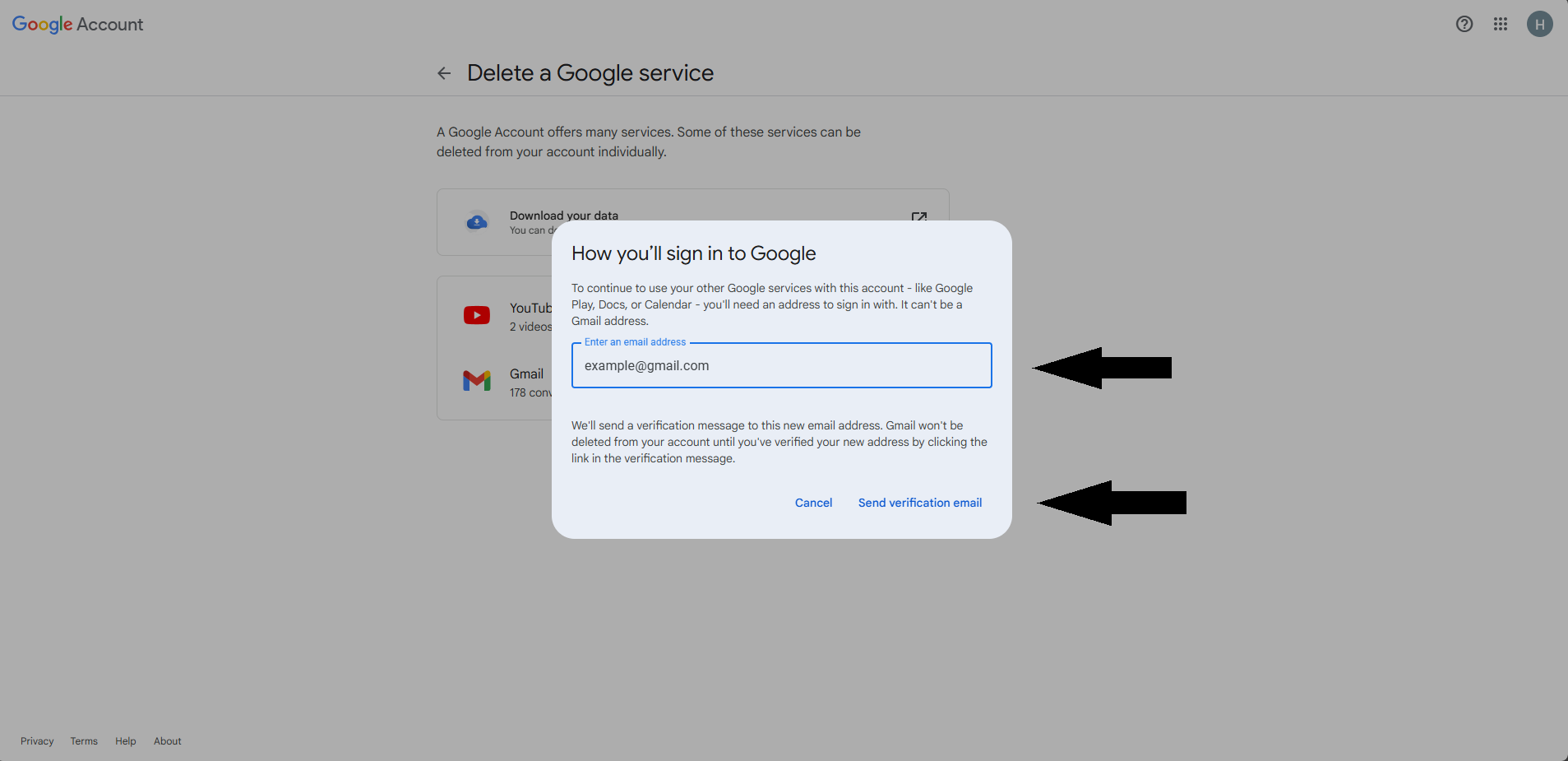The width and height of the screenshot is (1568, 761).
Task: Open the Google apps grid
Action: pyautogui.click(x=1501, y=24)
